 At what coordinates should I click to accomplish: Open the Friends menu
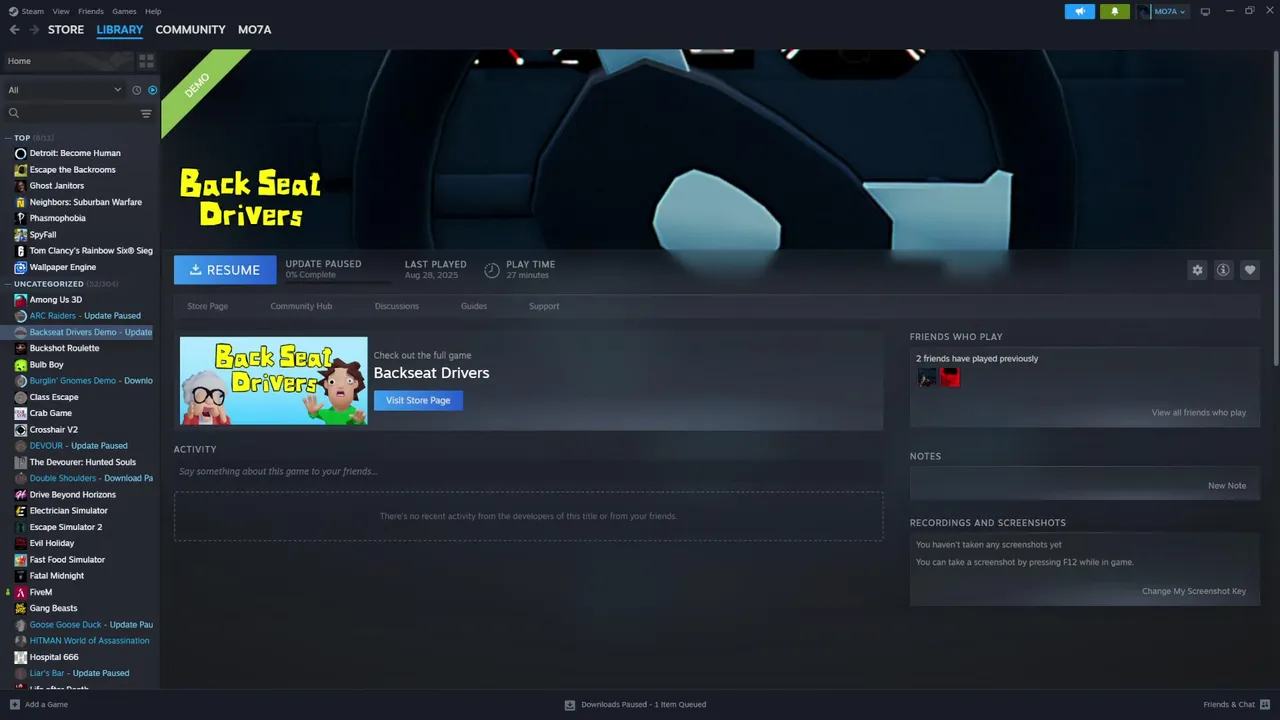(x=91, y=11)
